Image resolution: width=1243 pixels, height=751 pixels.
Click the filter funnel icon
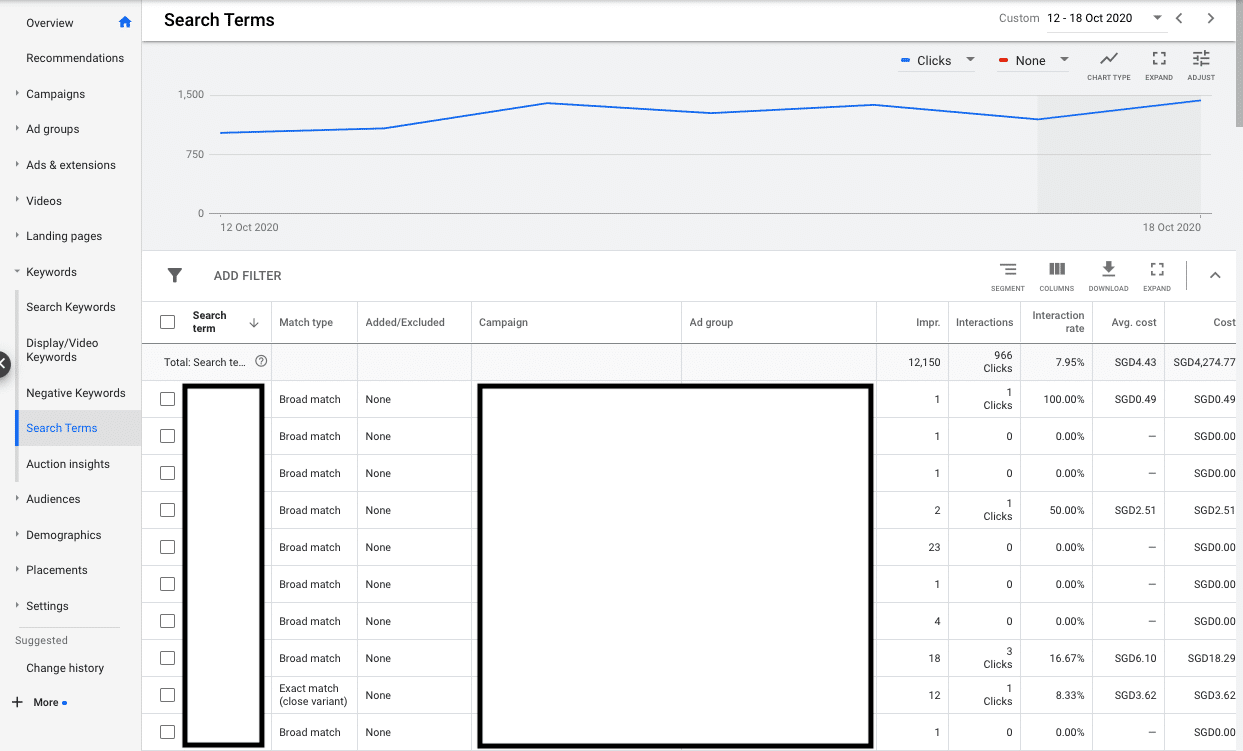click(x=175, y=275)
